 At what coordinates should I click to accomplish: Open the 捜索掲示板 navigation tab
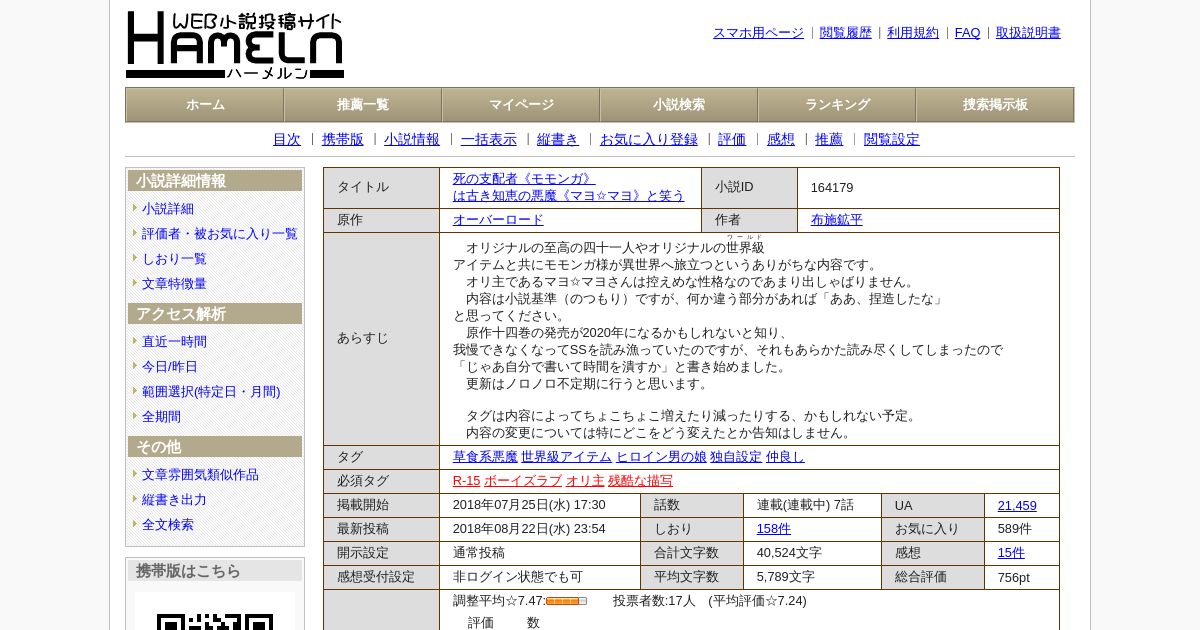coord(995,105)
